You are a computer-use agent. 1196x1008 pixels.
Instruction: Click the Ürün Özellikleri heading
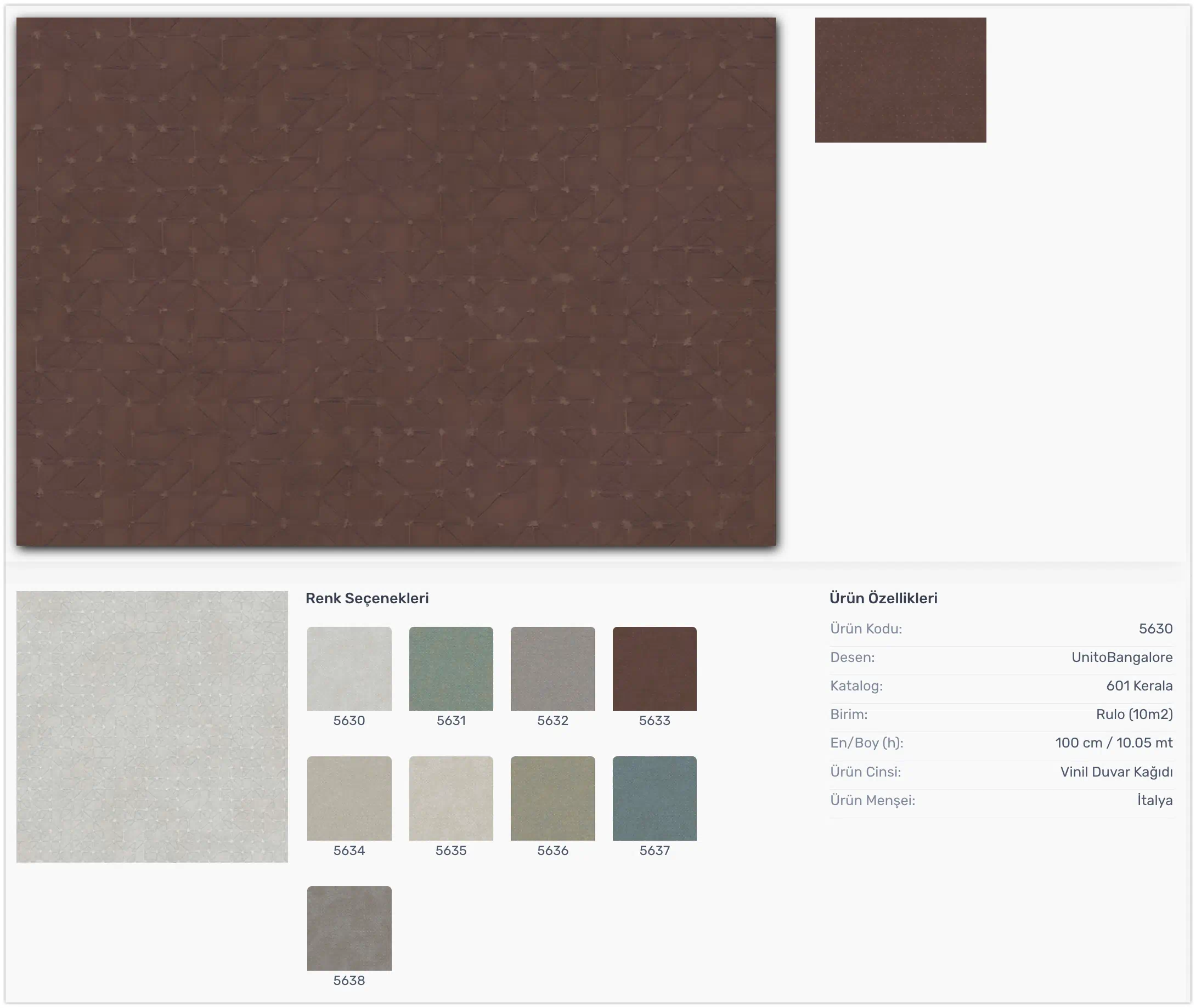click(x=883, y=598)
